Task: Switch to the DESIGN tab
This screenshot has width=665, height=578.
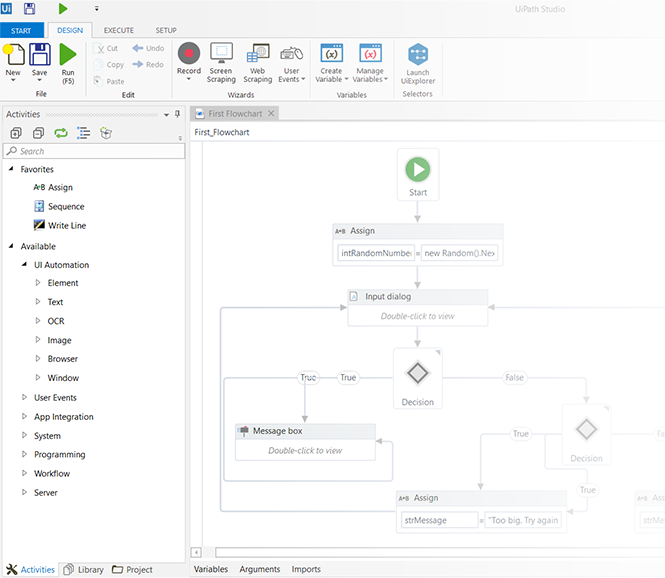Action: click(x=70, y=31)
